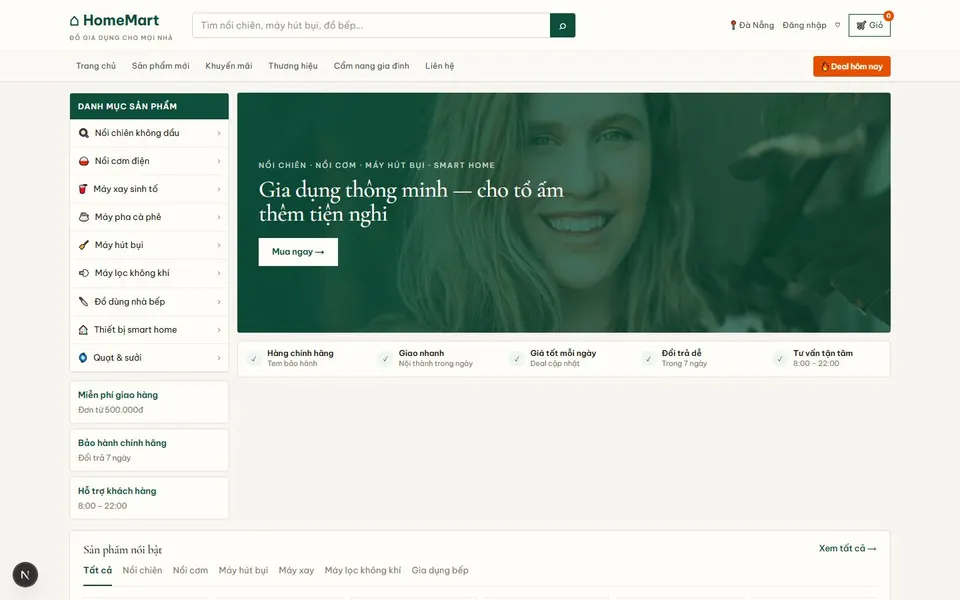Image resolution: width=960 pixels, height=600 pixels.
Task: Select the Máy lọc không khí tab
Action: point(362,570)
